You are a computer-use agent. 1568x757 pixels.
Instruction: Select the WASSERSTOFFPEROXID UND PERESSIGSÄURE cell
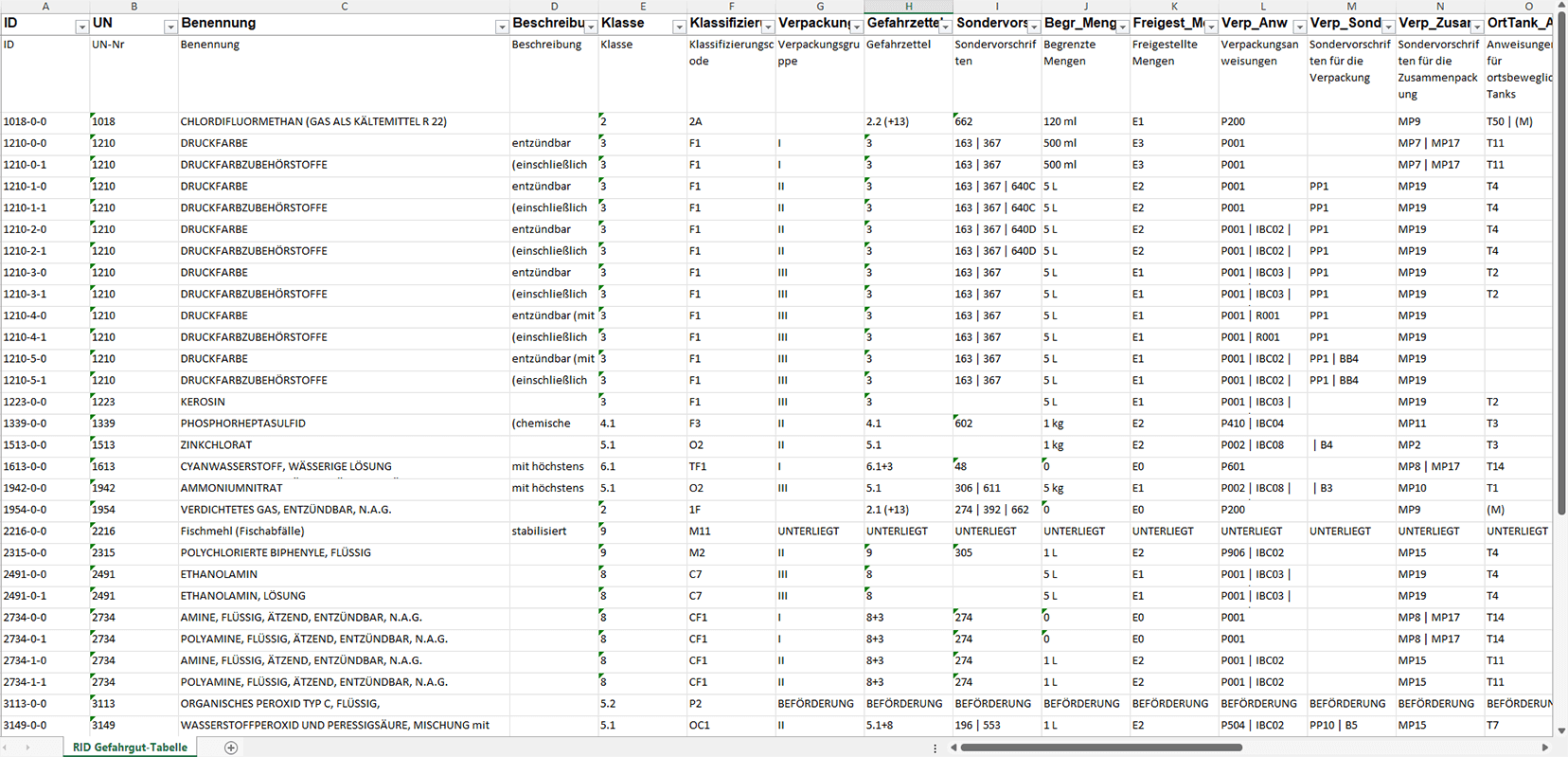tap(344, 725)
